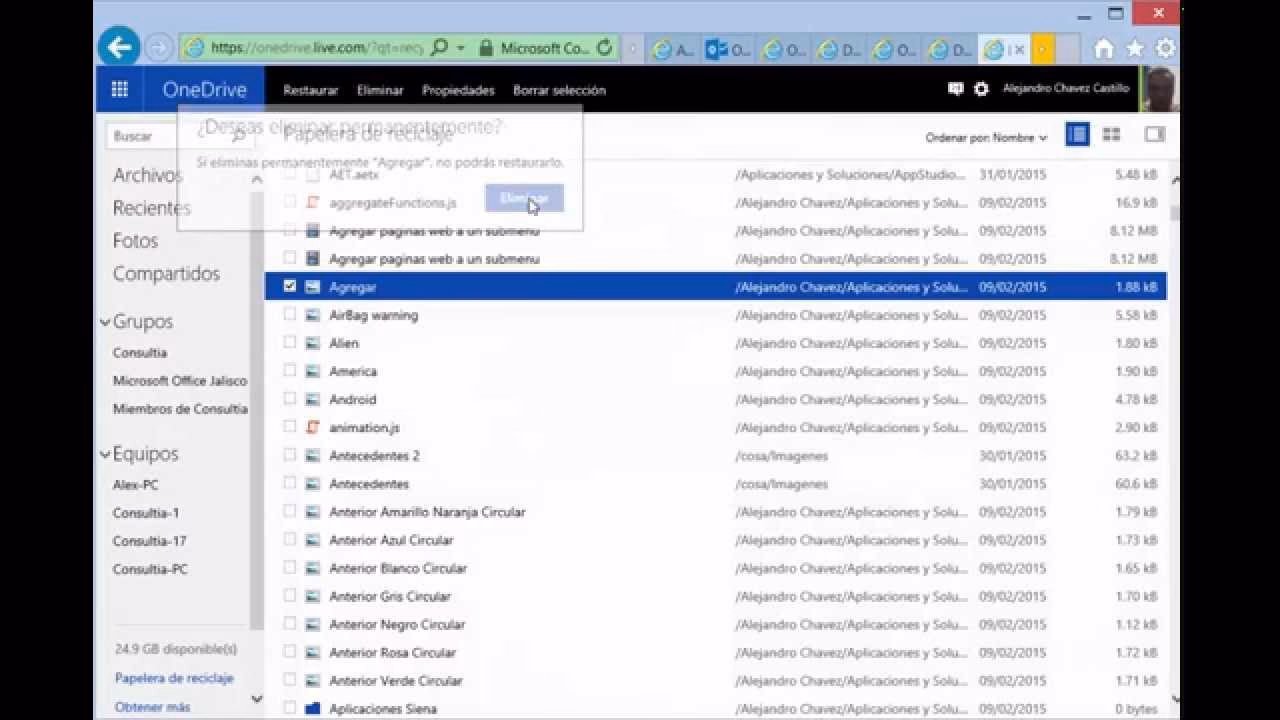
Task: Switch to list view layout
Action: point(1077,135)
